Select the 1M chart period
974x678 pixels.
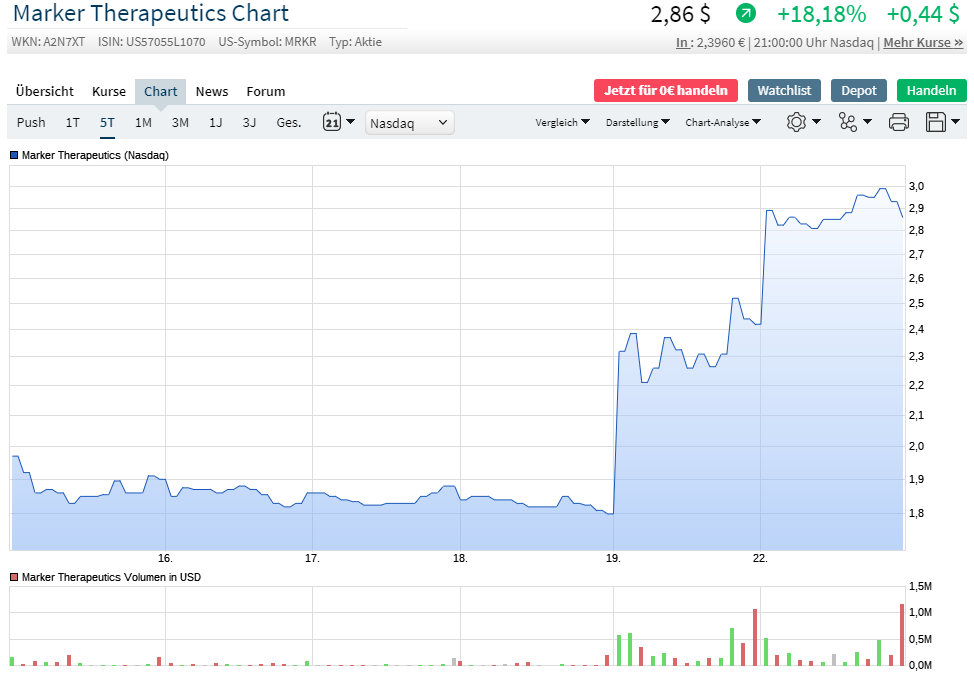point(142,121)
